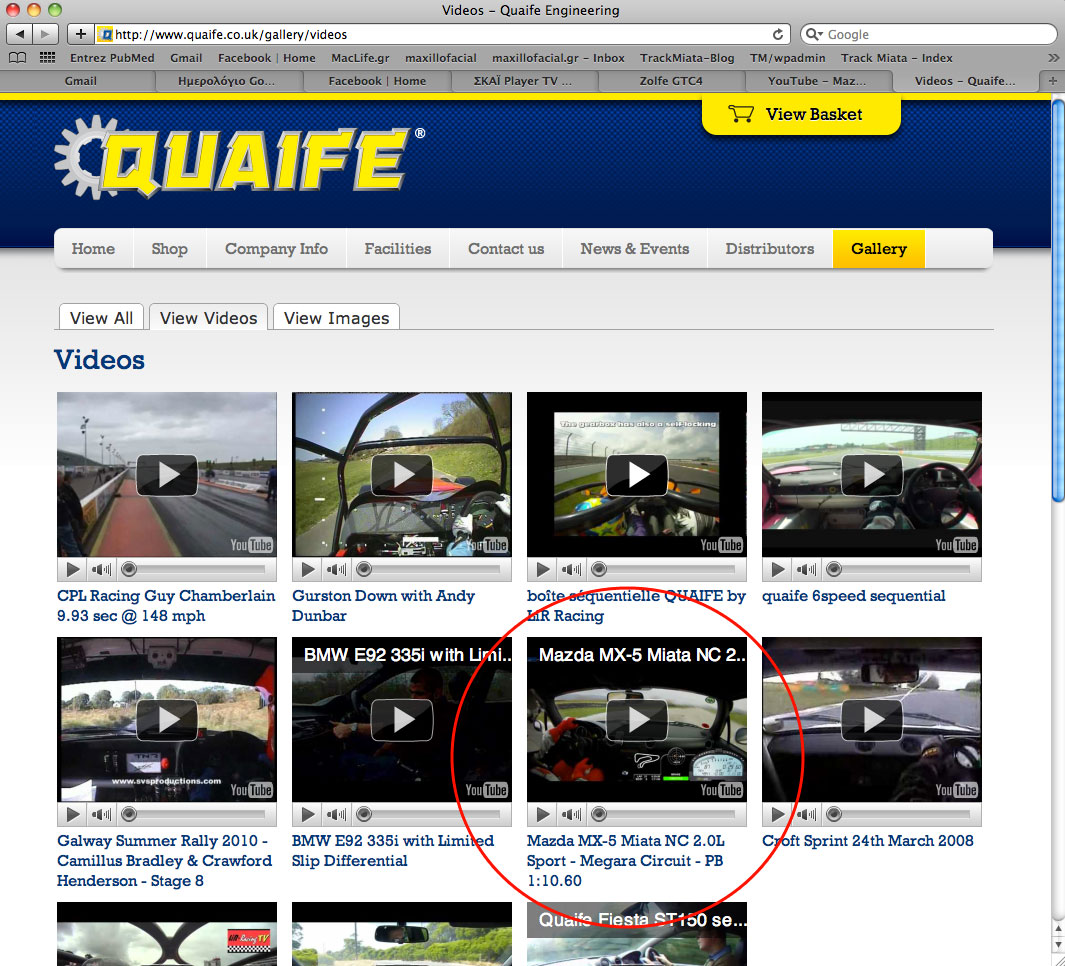Switch to the Gmail browser tab
The height and width of the screenshot is (966, 1065).
click(x=80, y=81)
